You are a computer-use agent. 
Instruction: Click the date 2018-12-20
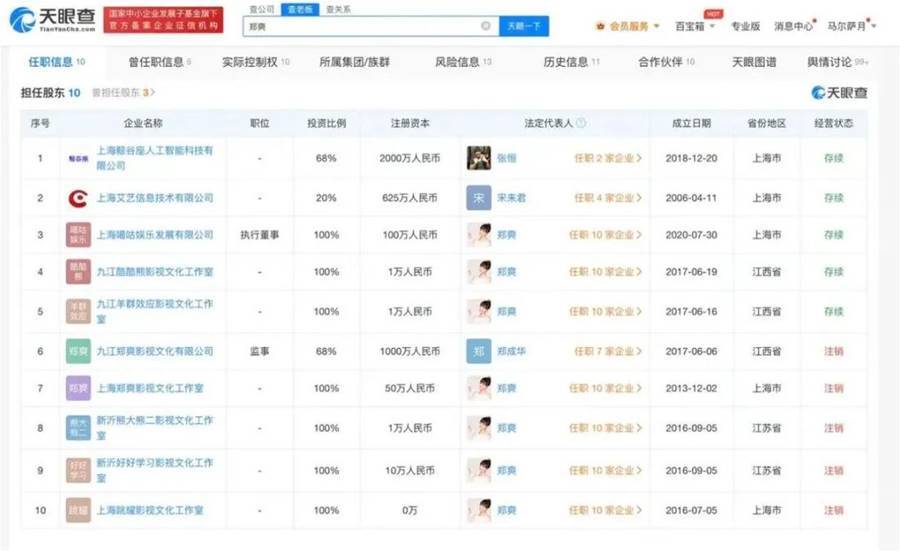pyautogui.click(x=691, y=158)
